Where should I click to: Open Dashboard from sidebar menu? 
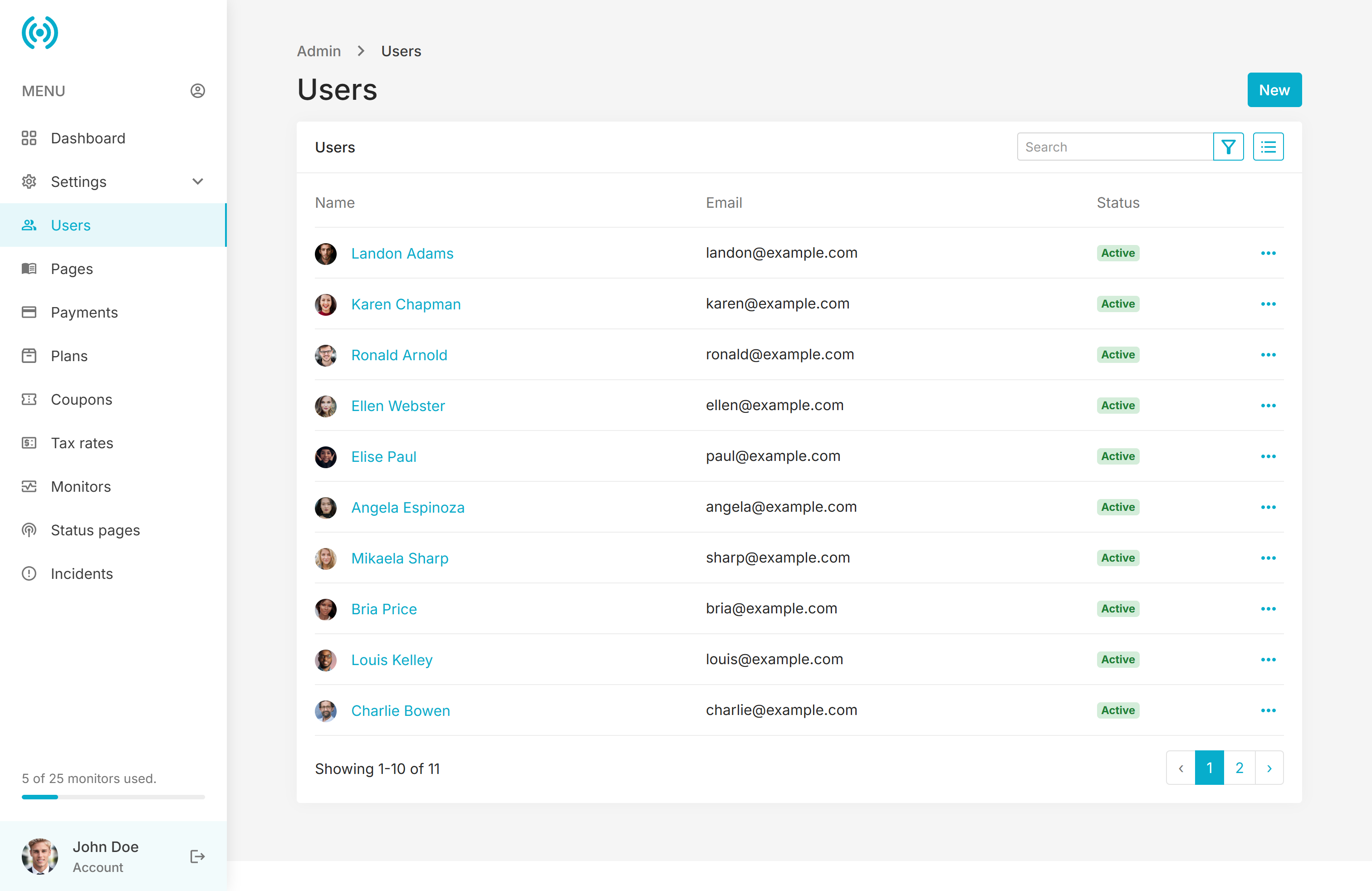(88, 138)
